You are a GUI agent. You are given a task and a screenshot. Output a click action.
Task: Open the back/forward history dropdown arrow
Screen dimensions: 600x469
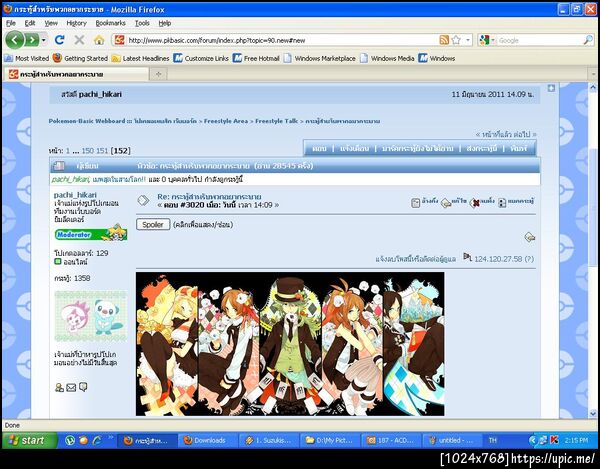[x=44, y=40]
